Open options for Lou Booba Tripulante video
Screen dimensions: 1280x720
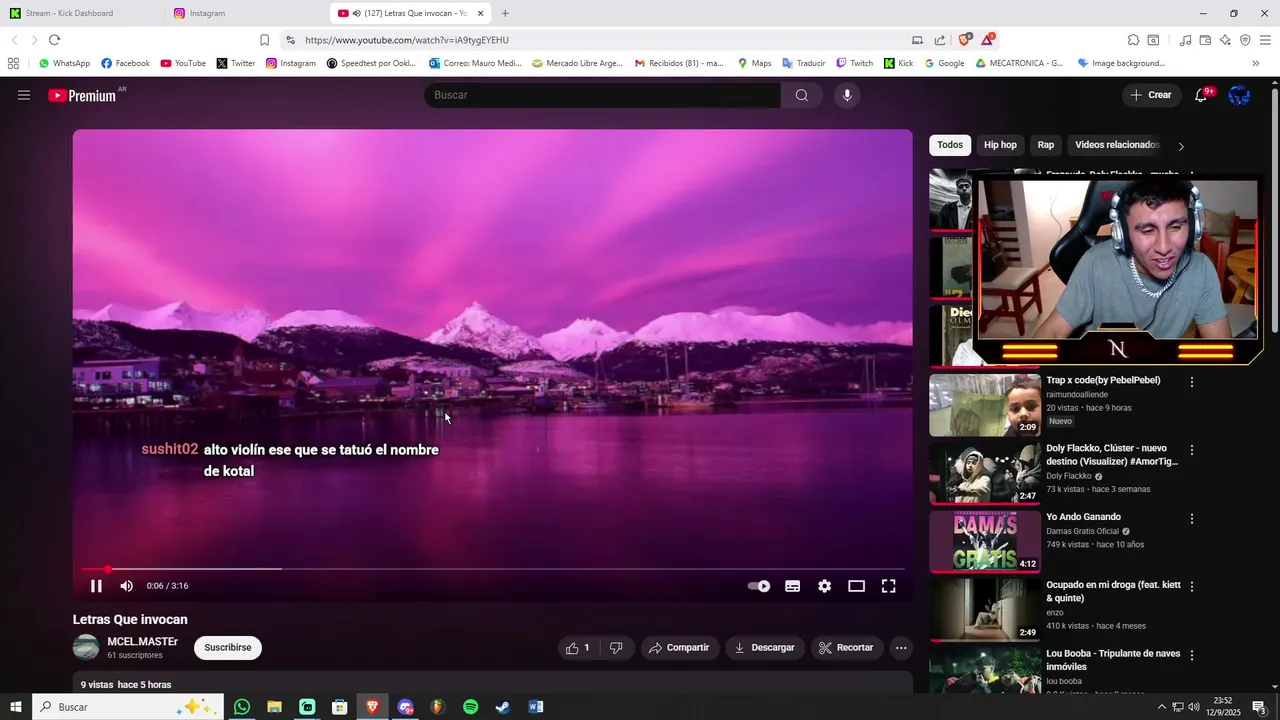click(x=1191, y=655)
